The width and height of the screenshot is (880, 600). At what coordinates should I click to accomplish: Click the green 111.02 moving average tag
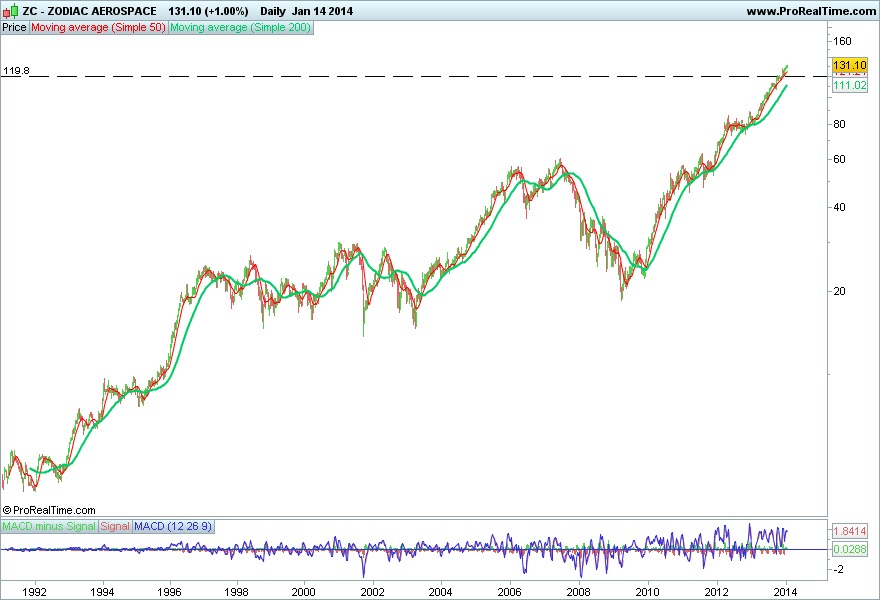[850, 85]
